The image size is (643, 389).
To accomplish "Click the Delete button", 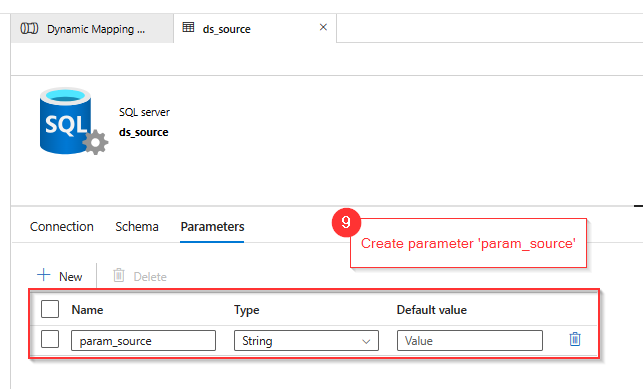I will [x=140, y=276].
